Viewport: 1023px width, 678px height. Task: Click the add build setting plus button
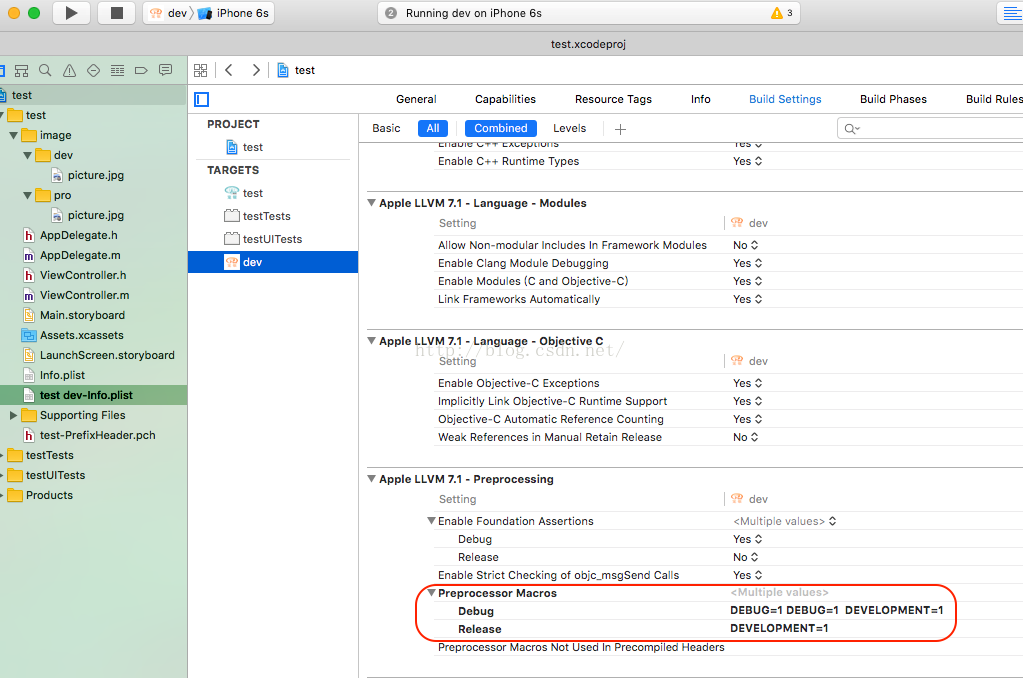pos(620,129)
